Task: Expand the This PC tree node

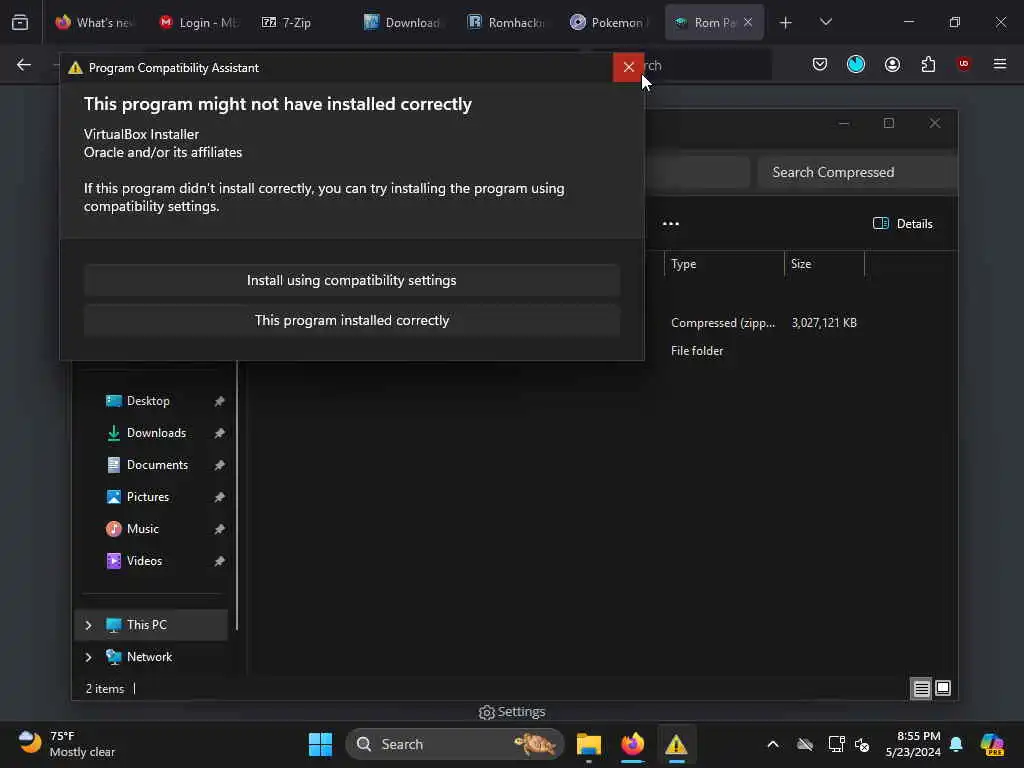Action: pyautogui.click(x=88, y=625)
